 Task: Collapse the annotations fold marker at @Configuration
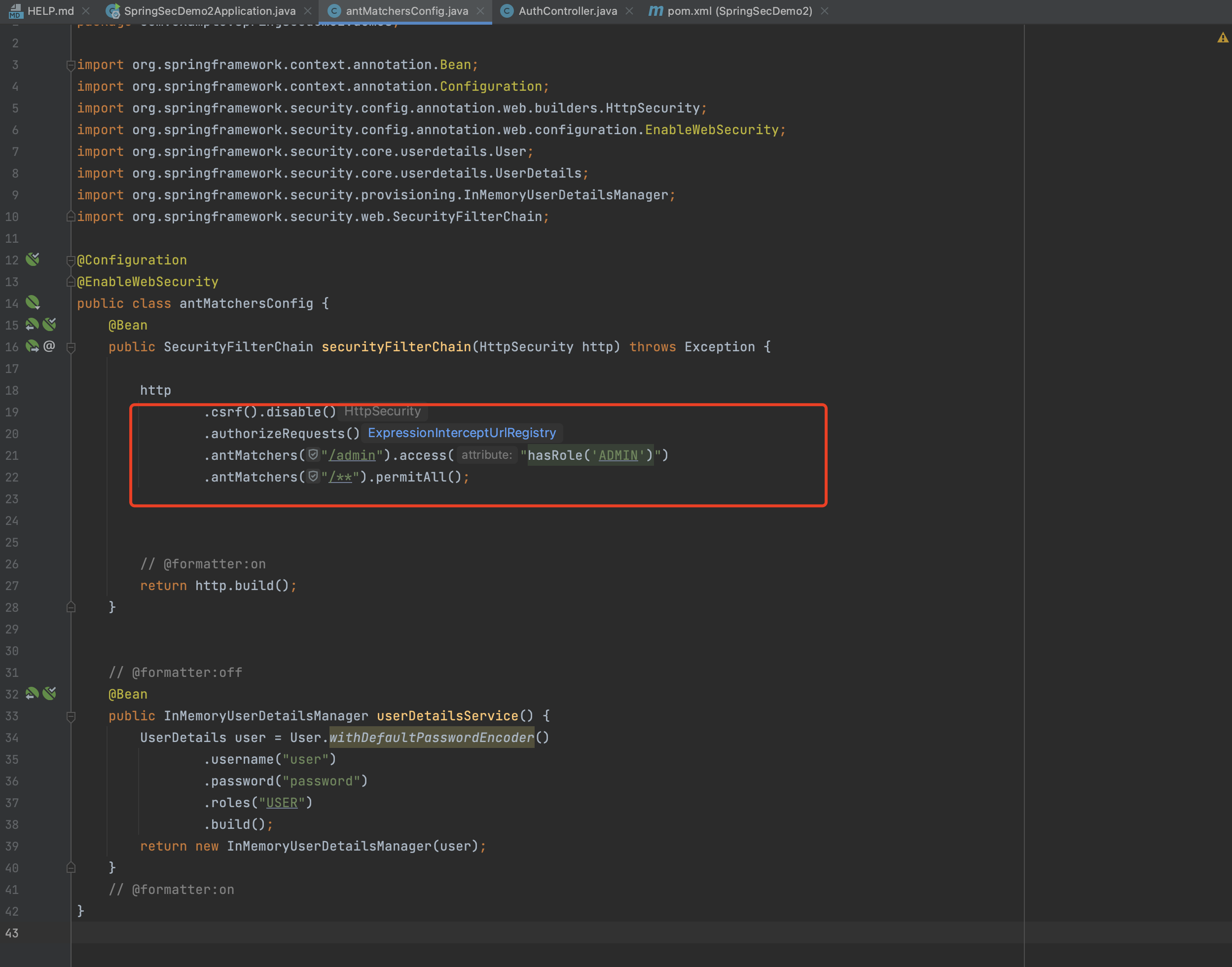[71, 260]
